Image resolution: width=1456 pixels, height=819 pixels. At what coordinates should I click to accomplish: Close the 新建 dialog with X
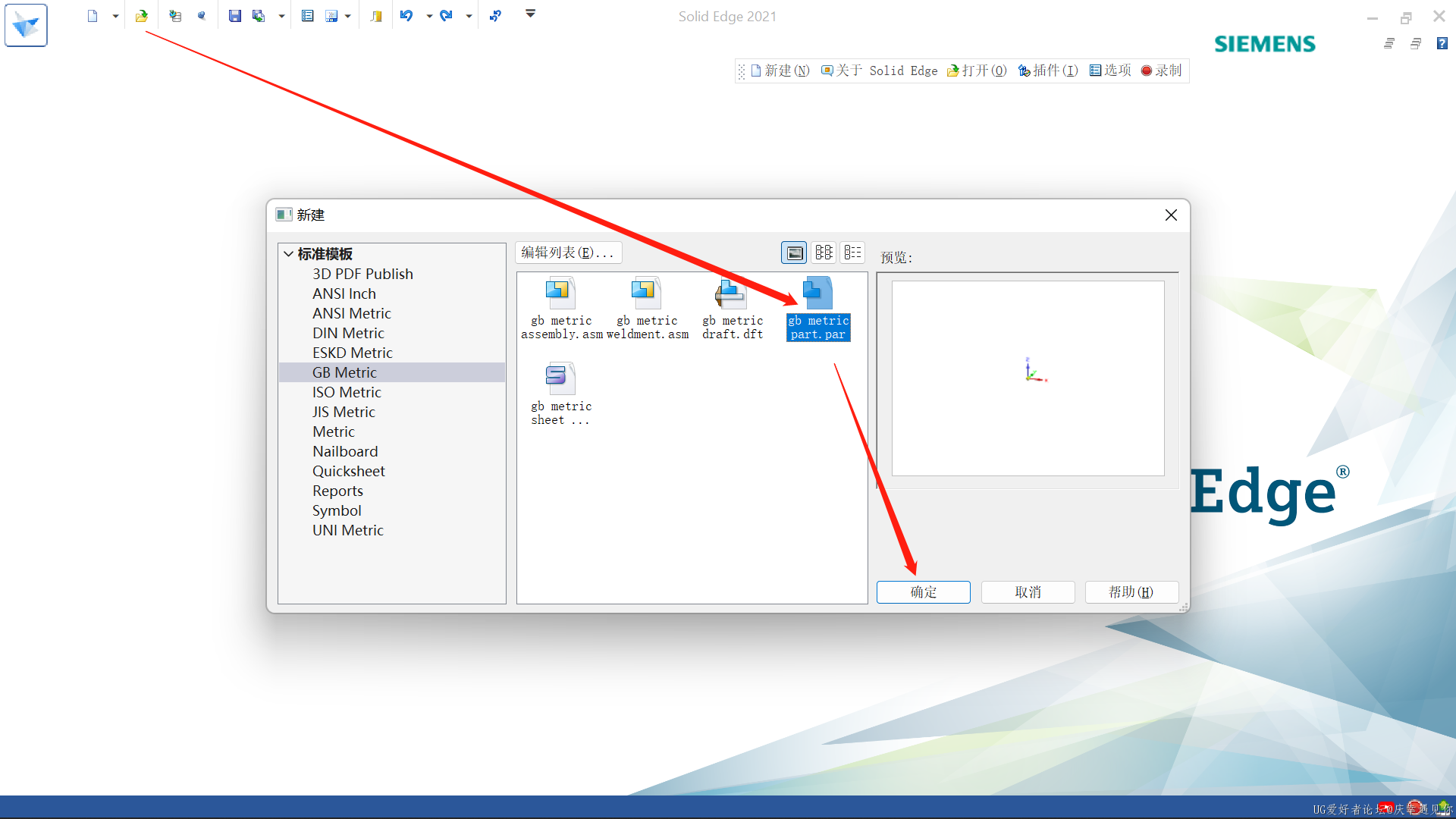click(x=1171, y=215)
